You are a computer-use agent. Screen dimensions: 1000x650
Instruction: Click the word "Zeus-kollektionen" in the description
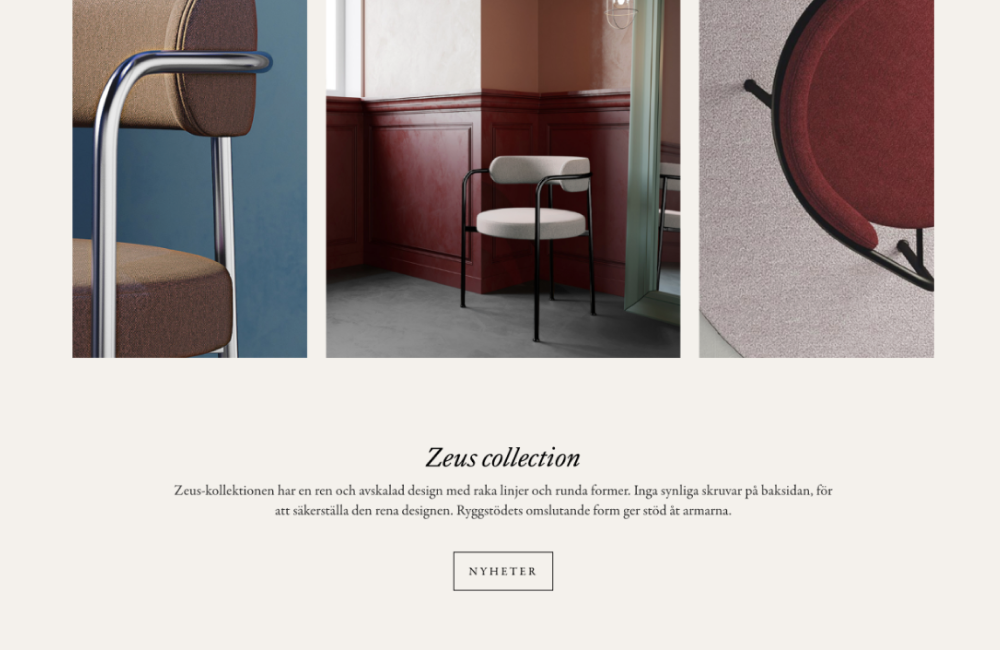(224, 491)
